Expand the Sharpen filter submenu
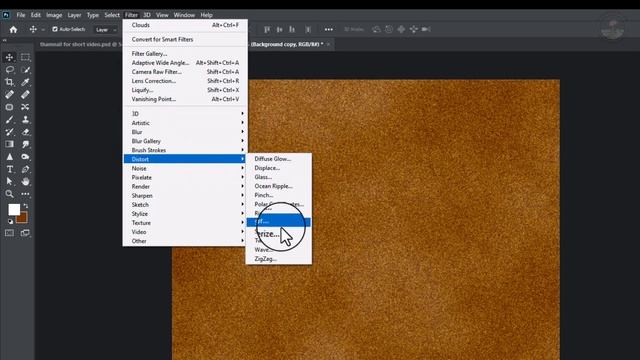Screen dimensions: 640x360 185,196
